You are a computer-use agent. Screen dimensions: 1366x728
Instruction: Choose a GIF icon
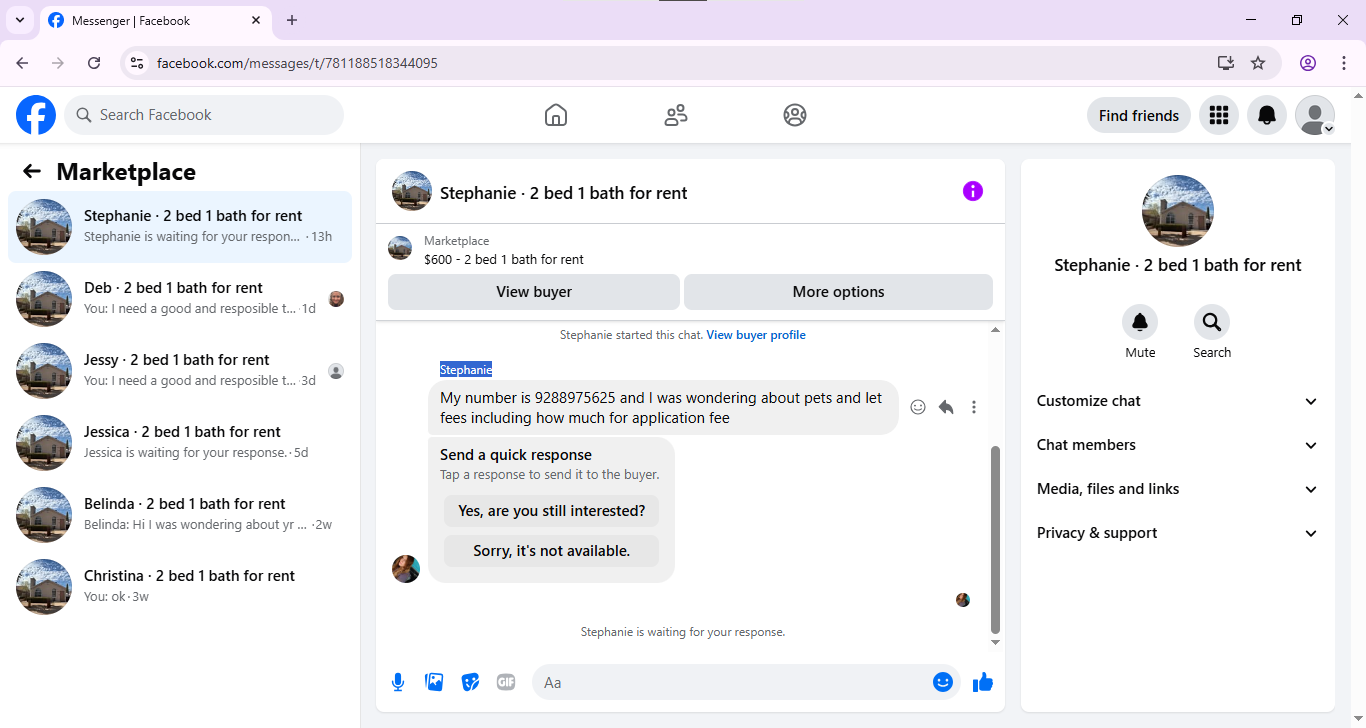coord(506,682)
